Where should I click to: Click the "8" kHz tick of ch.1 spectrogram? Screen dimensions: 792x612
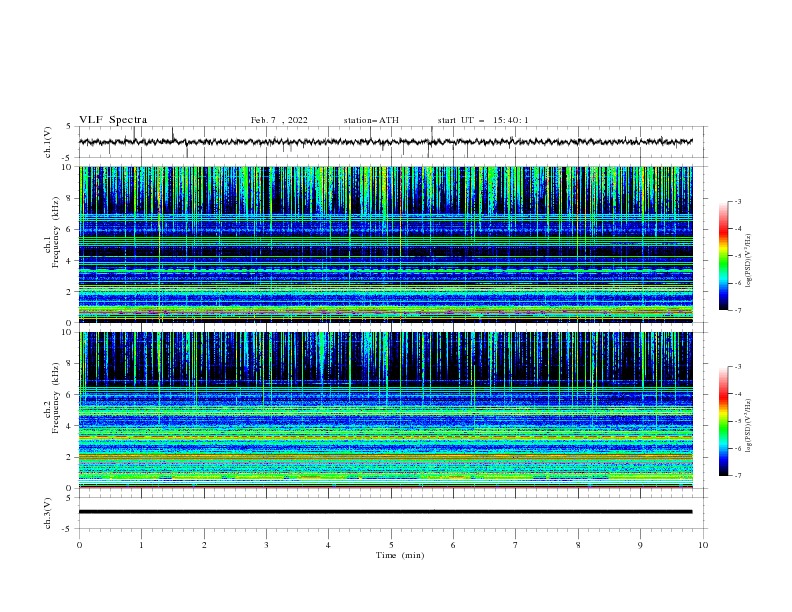[x=70, y=198]
